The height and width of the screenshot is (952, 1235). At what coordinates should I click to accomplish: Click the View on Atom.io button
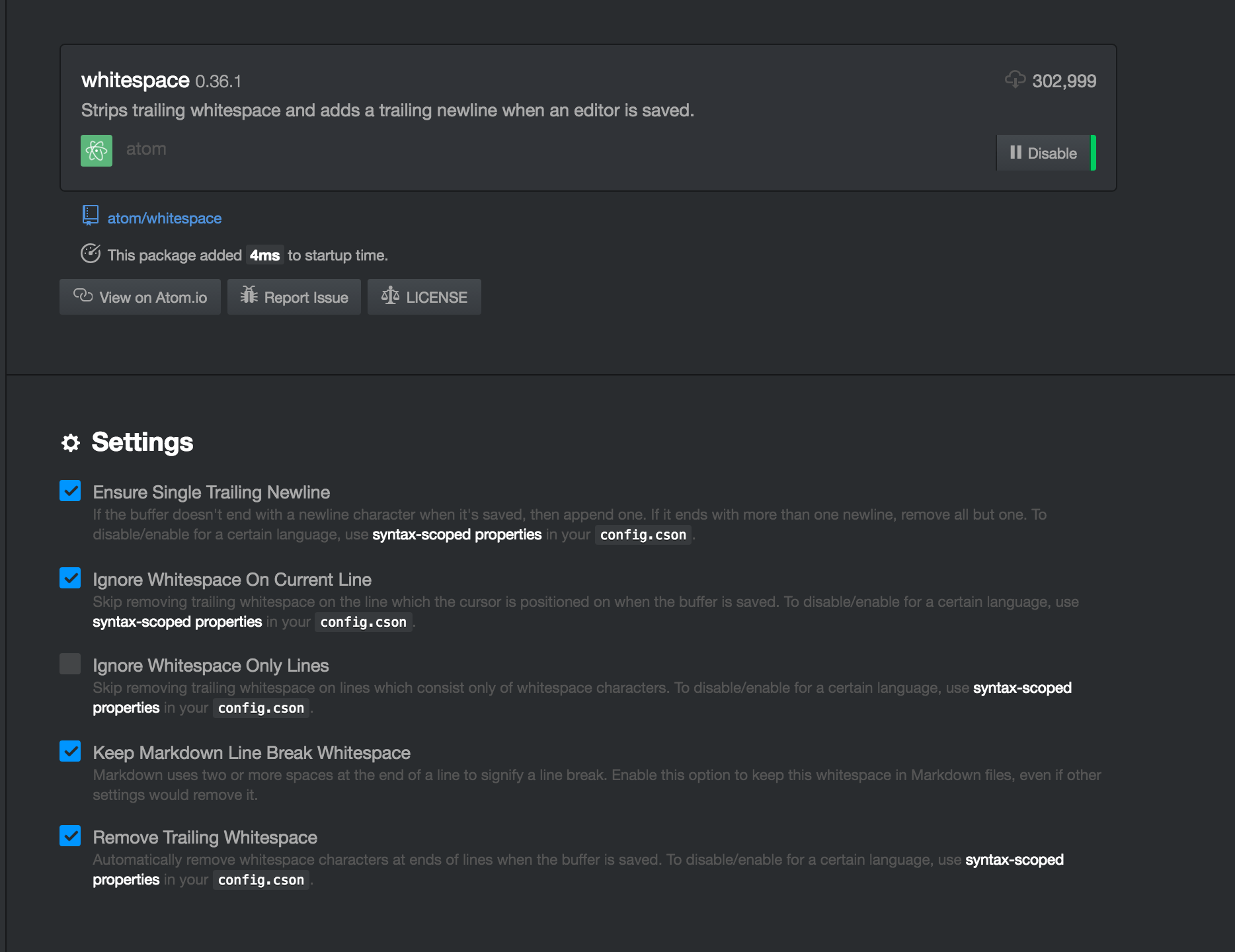[x=139, y=296]
